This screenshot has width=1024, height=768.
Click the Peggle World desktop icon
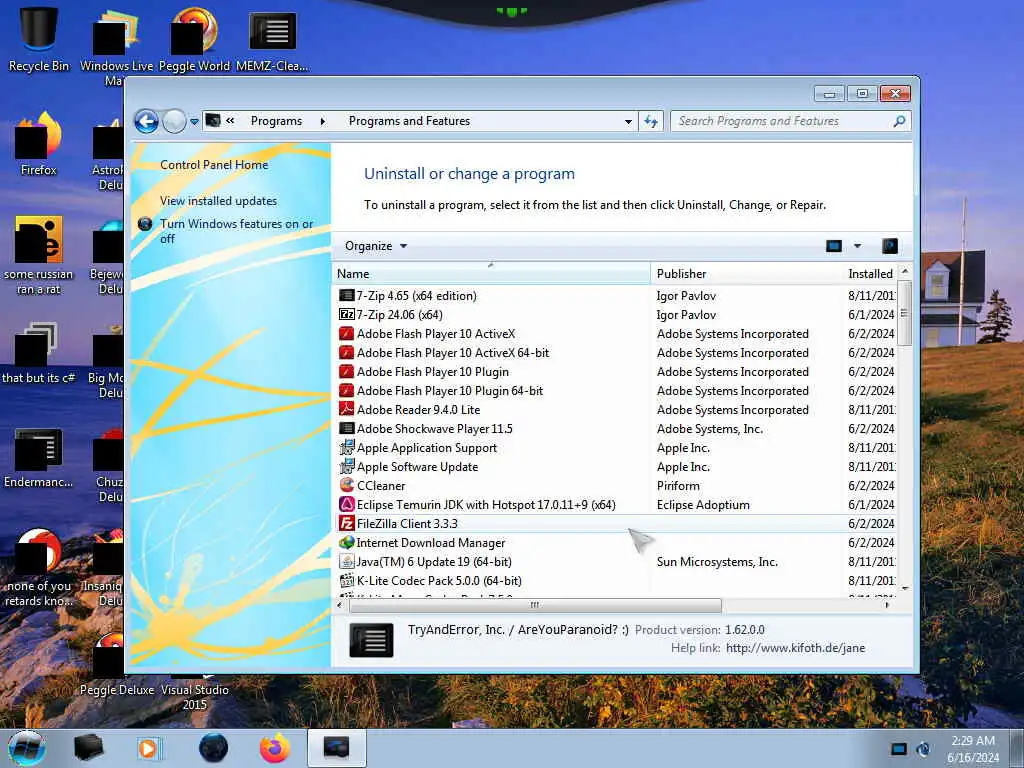194,39
